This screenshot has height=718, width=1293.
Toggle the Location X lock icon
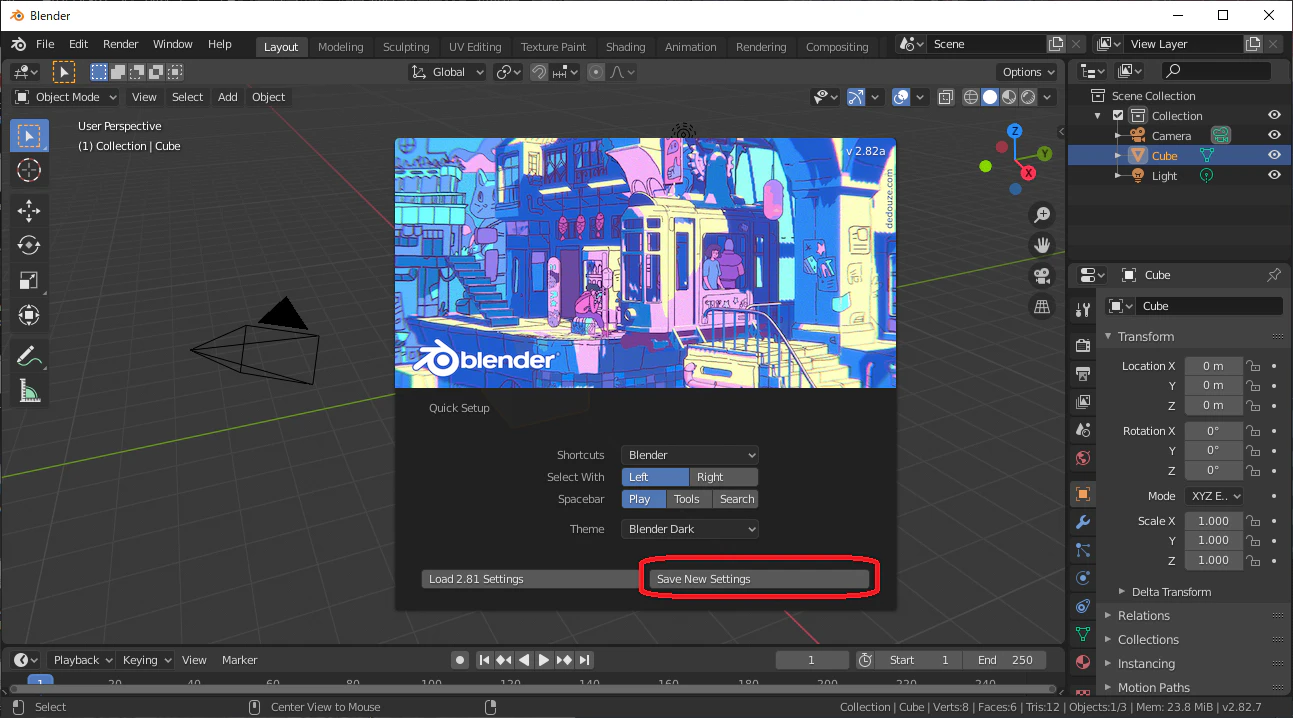tap(1252, 366)
